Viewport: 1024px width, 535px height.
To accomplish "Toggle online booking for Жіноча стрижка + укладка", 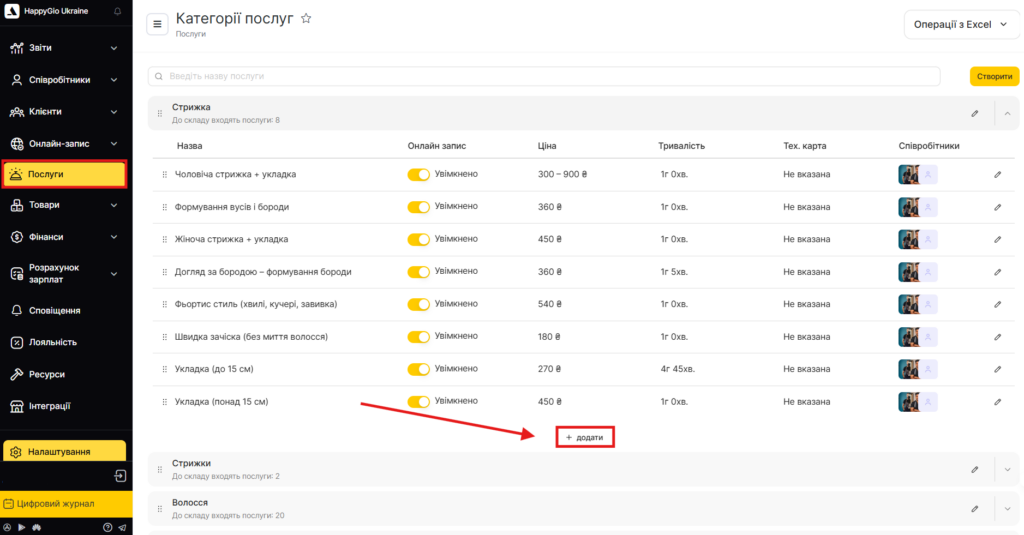I will [x=418, y=239].
